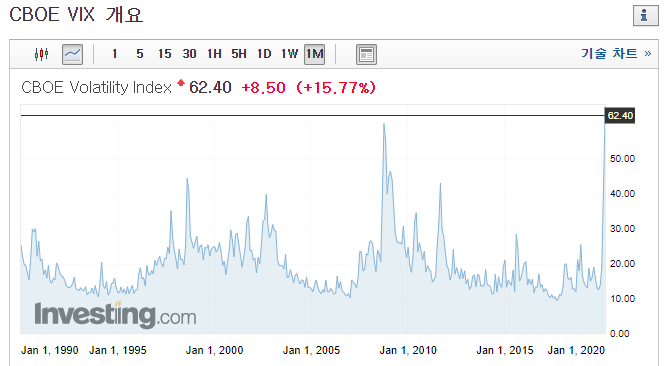The width and height of the screenshot is (668, 366).
Task: Switch to candlestick chart type
Action: tap(41, 54)
